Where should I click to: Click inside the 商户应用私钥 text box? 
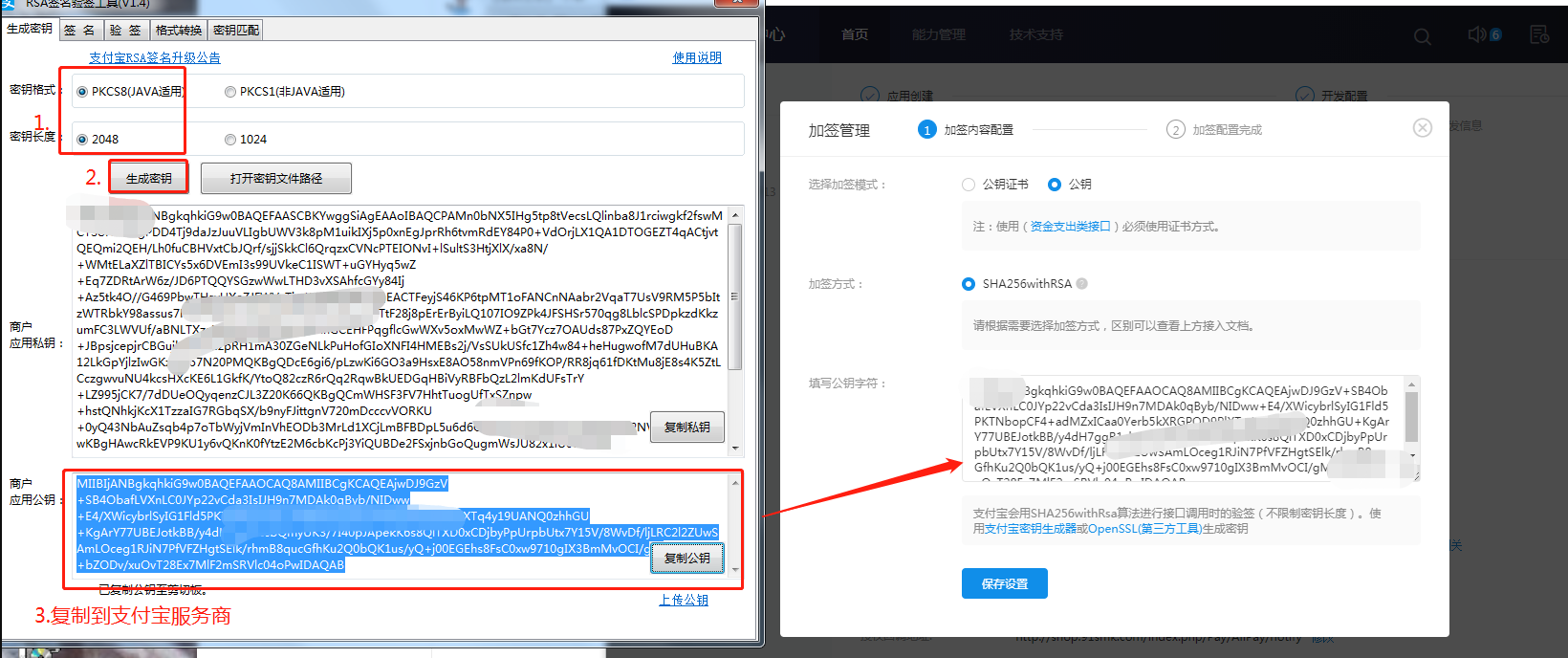[401, 330]
